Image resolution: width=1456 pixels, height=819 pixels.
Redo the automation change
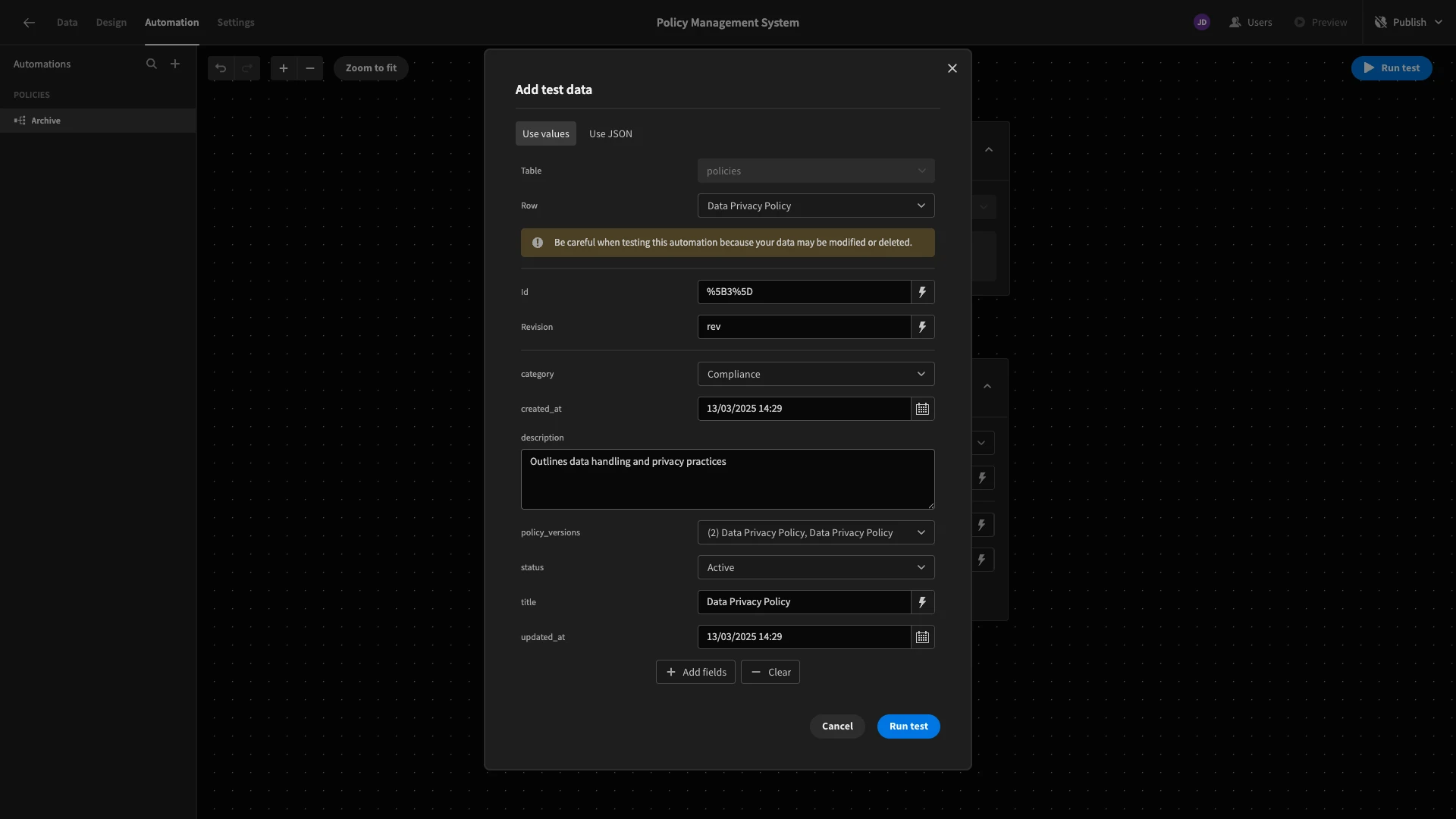(x=247, y=68)
